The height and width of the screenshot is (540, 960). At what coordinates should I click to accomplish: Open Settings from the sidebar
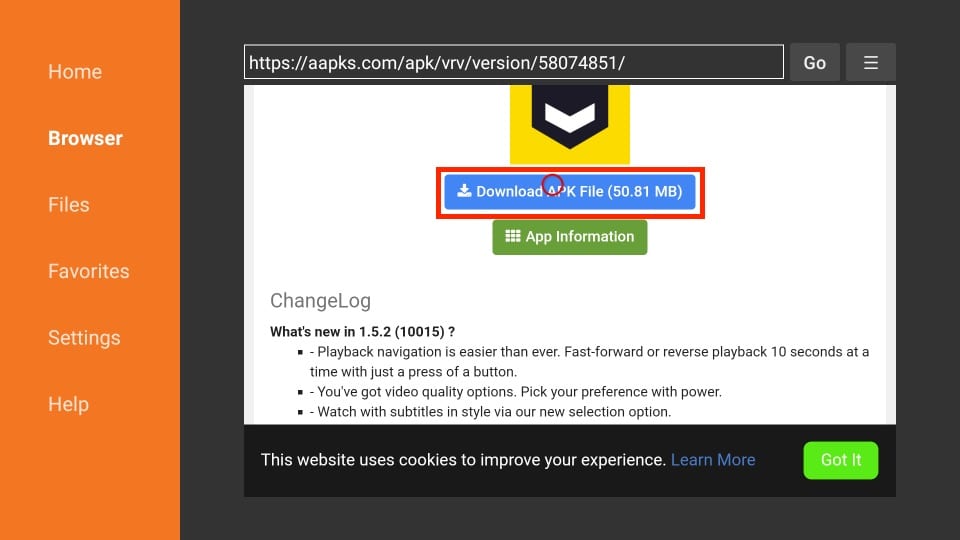point(84,338)
